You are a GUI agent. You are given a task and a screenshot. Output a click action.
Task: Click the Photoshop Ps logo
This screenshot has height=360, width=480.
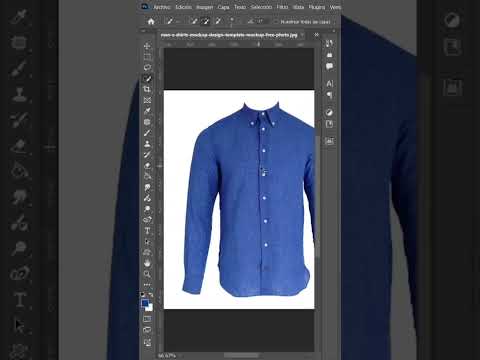(145, 6)
